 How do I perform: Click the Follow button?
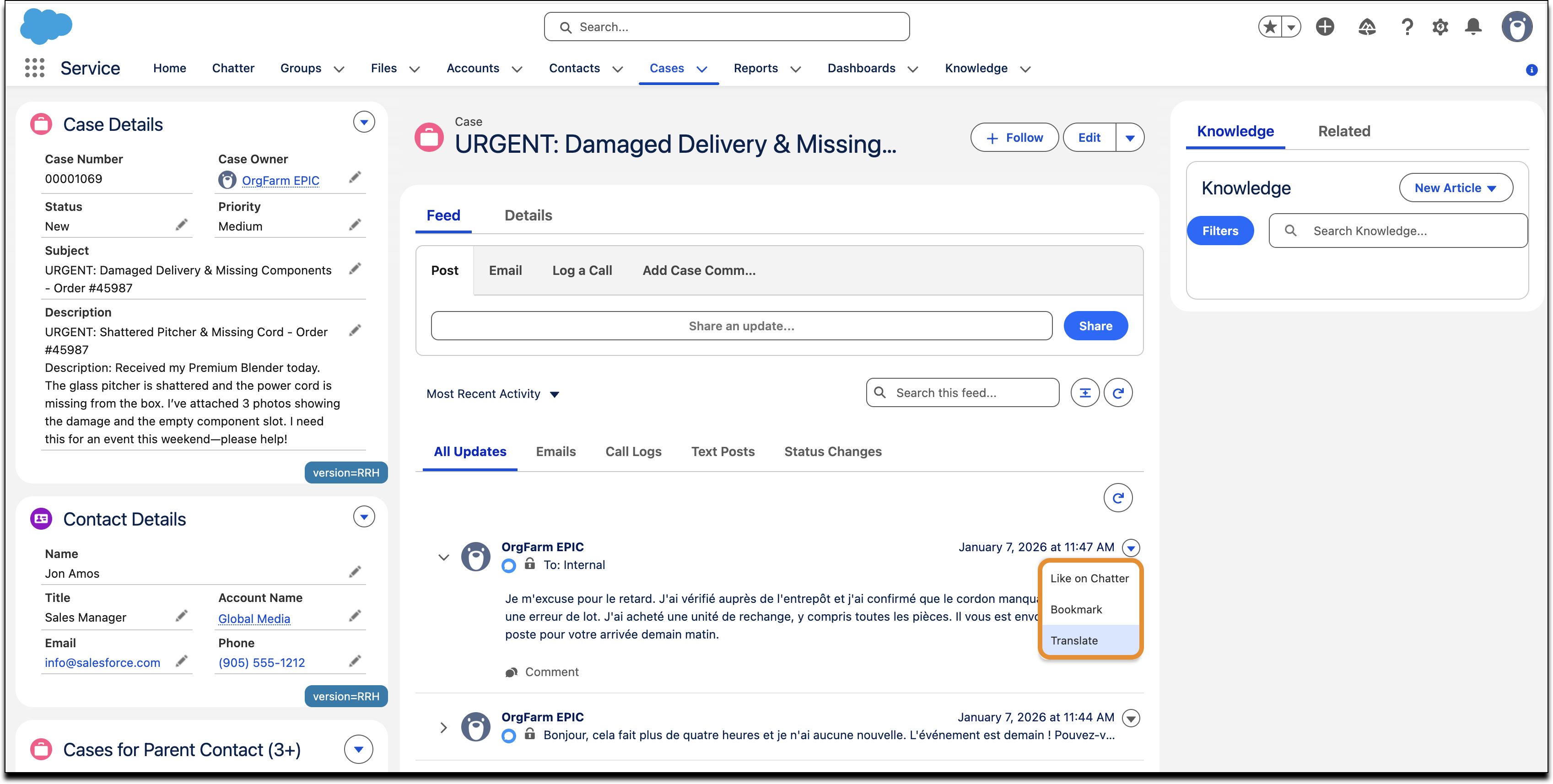point(1014,137)
